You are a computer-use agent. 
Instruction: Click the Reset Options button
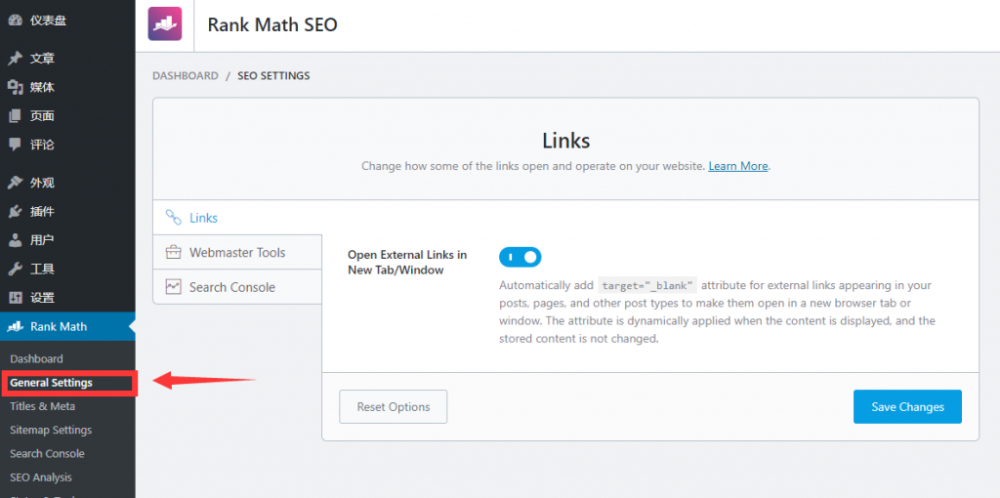coord(393,407)
